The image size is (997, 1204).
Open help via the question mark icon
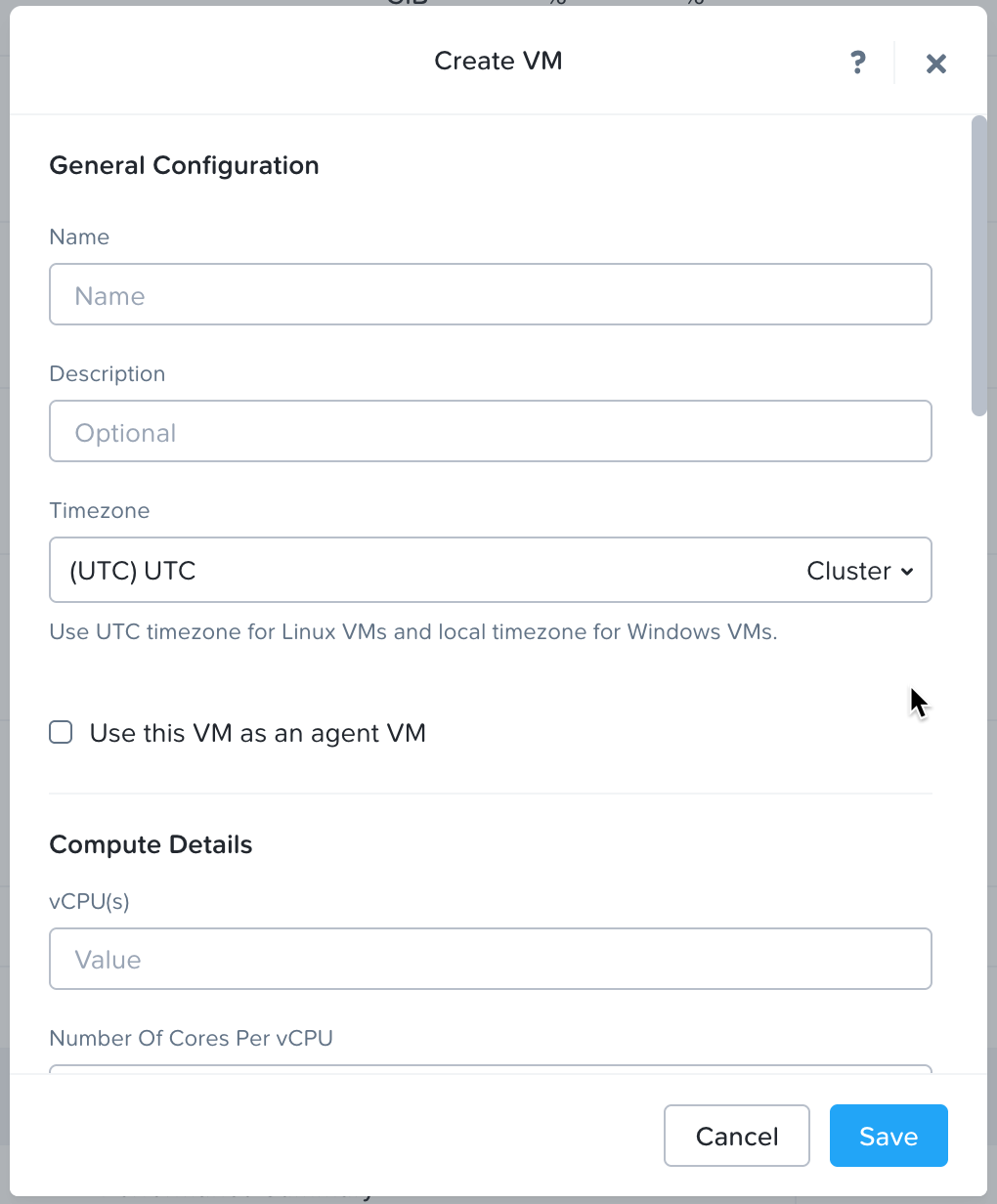857,63
